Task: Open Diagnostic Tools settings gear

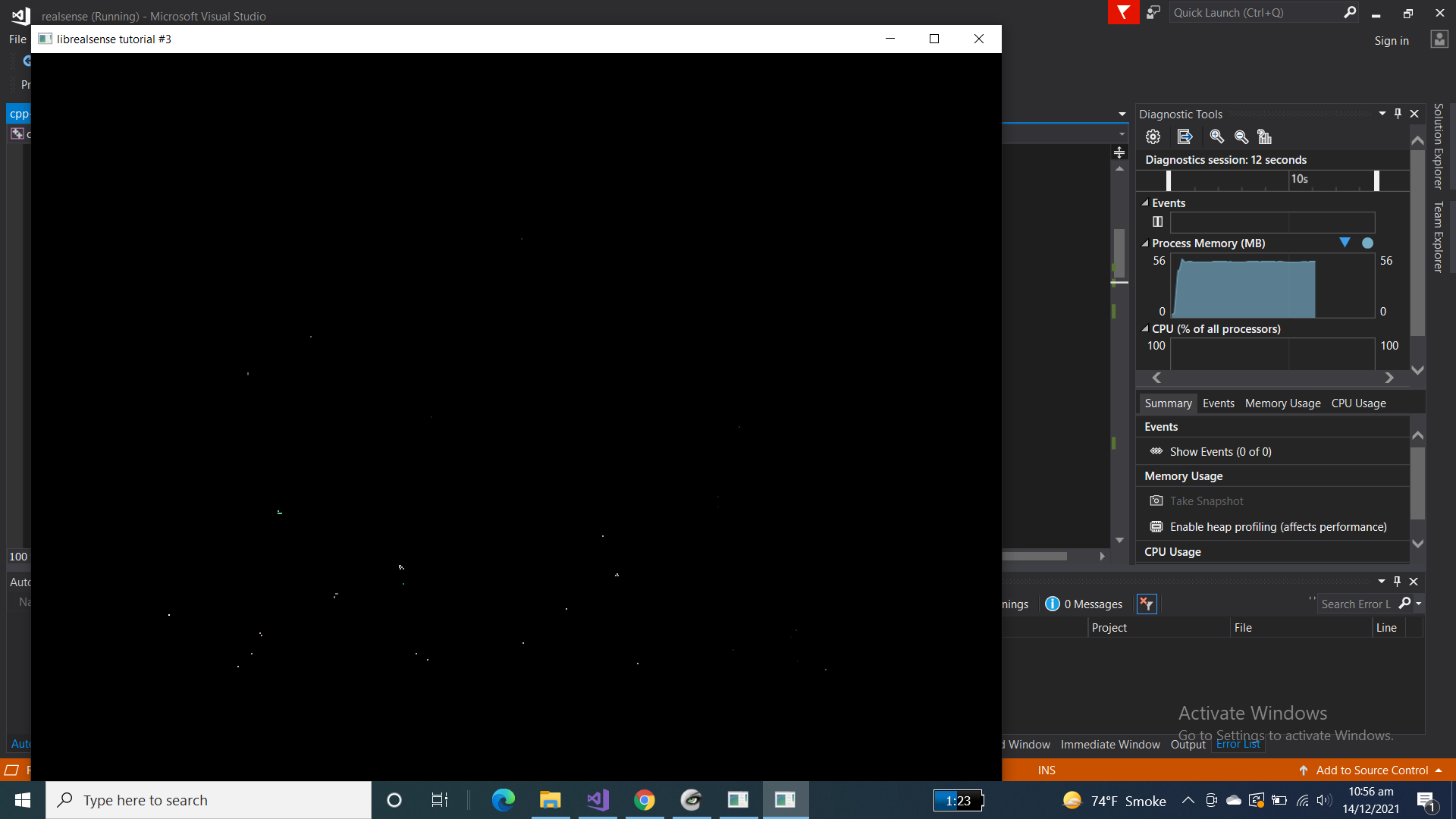Action: coord(1153,137)
